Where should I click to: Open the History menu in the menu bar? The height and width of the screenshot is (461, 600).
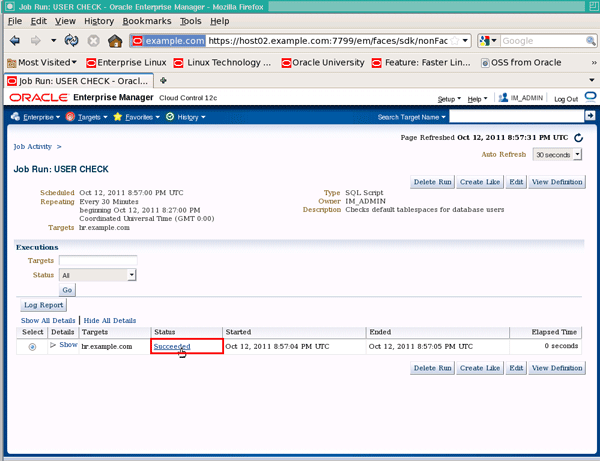pyautogui.click(x=99, y=21)
